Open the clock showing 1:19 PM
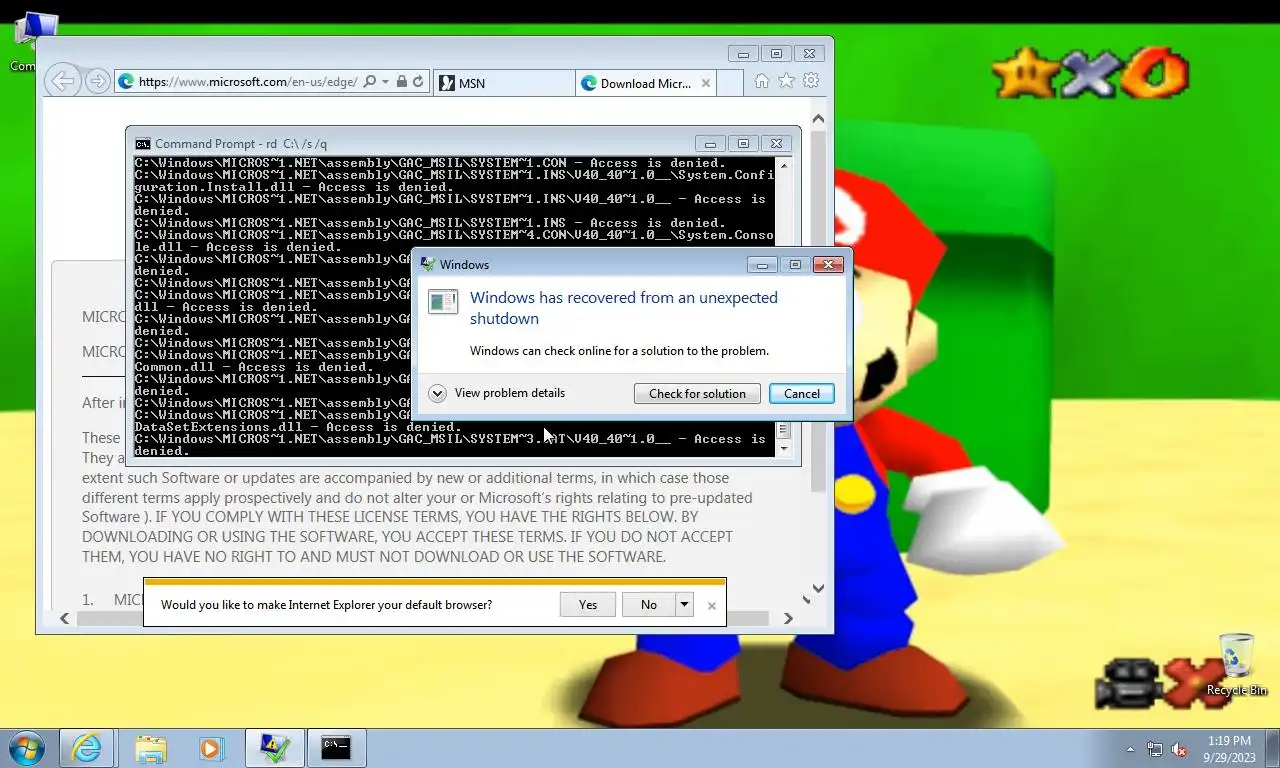 pyautogui.click(x=1229, y=748)
